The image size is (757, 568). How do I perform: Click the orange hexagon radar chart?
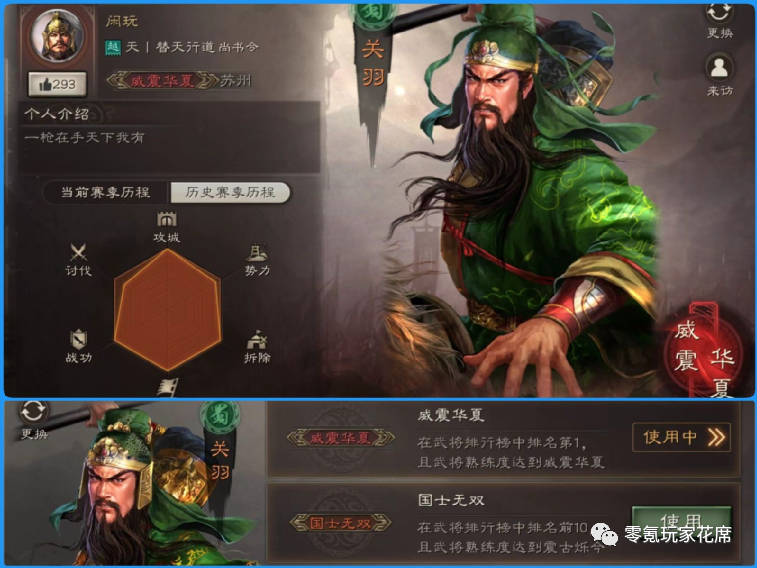[x=168, y=310]
